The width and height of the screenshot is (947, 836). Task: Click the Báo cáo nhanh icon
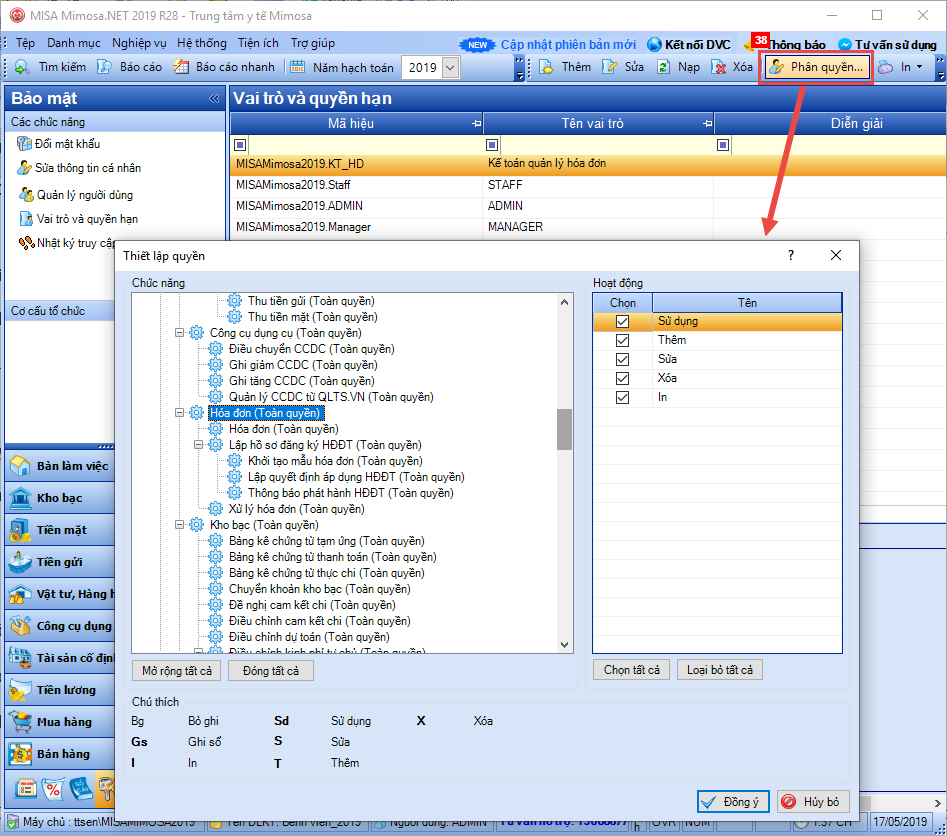point(181,67)
